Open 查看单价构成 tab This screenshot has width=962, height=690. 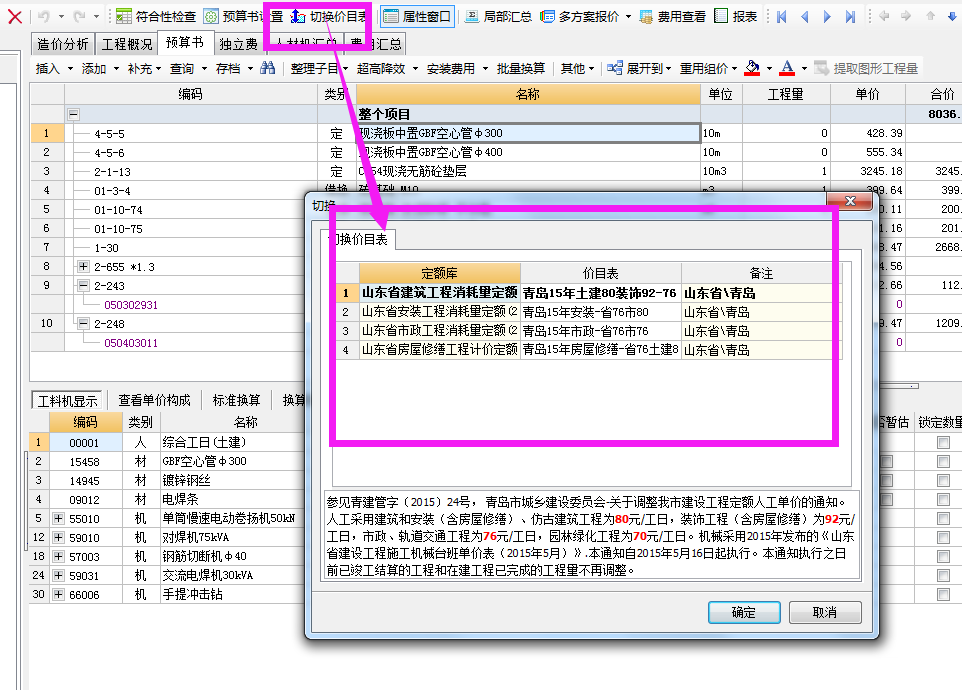(x=154, y=401)
